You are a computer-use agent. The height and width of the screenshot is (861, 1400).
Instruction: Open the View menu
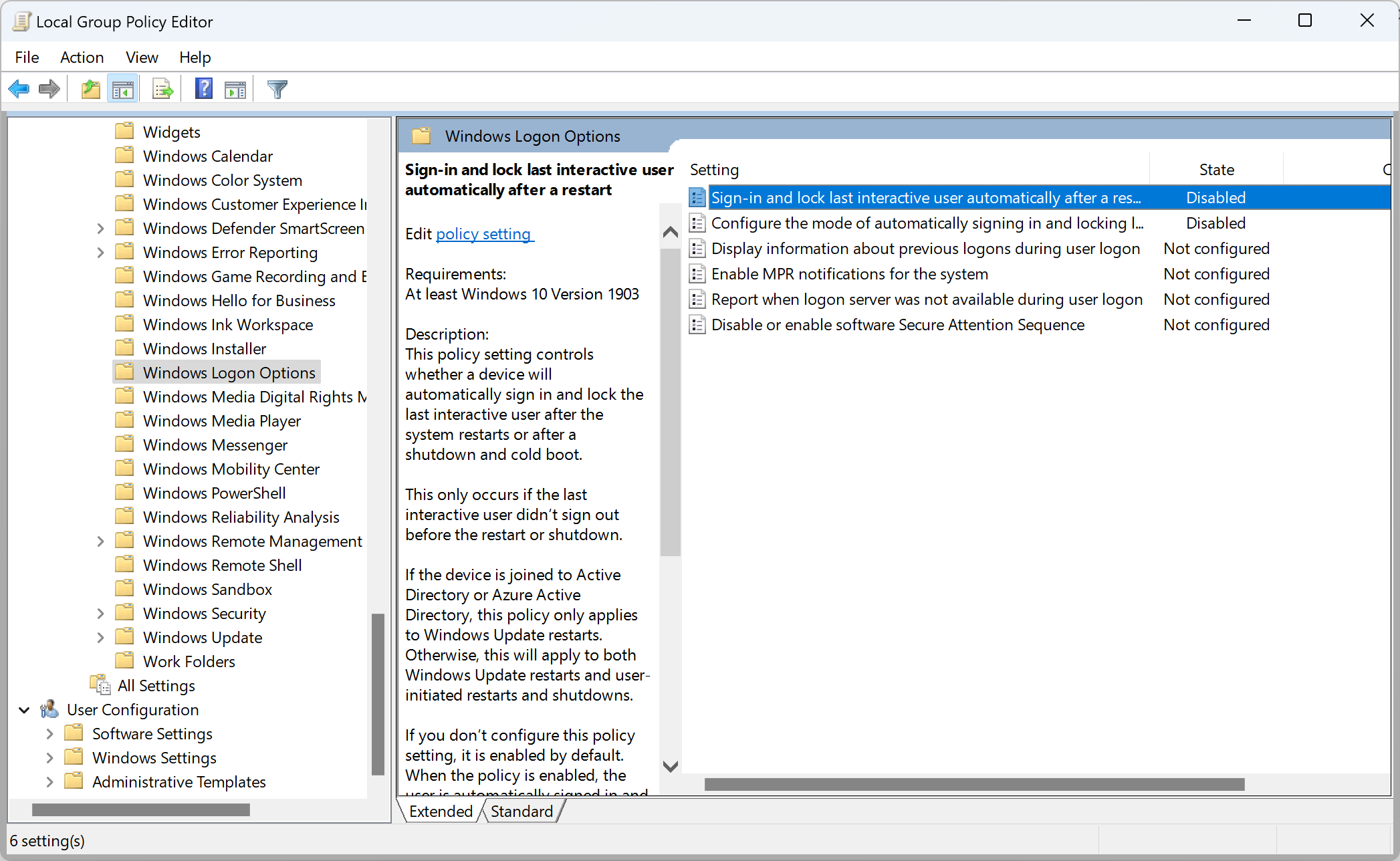[x=141, y=57]
